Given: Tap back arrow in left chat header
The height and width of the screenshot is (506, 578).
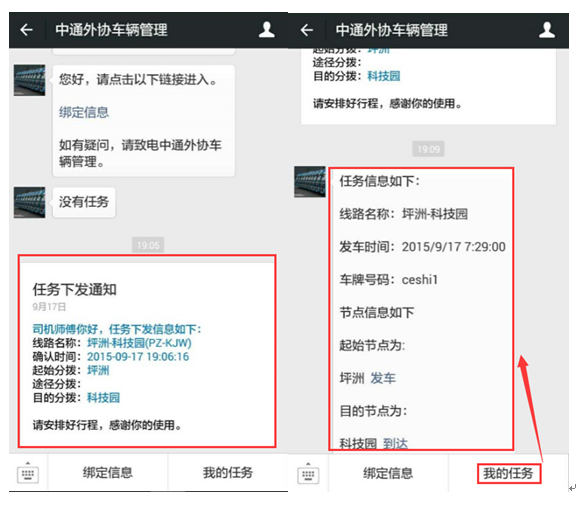Looking at the screenshot, I should pos(27,30).
